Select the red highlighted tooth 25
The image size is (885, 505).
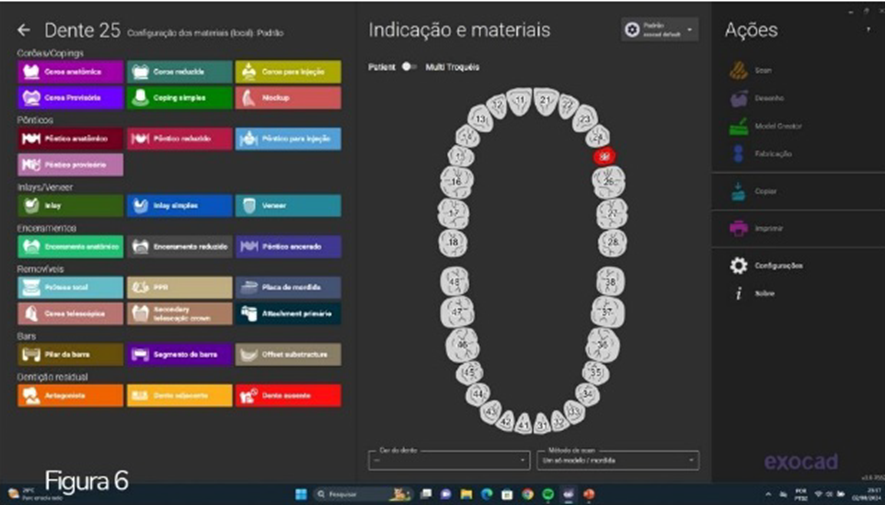click(603, 156)
